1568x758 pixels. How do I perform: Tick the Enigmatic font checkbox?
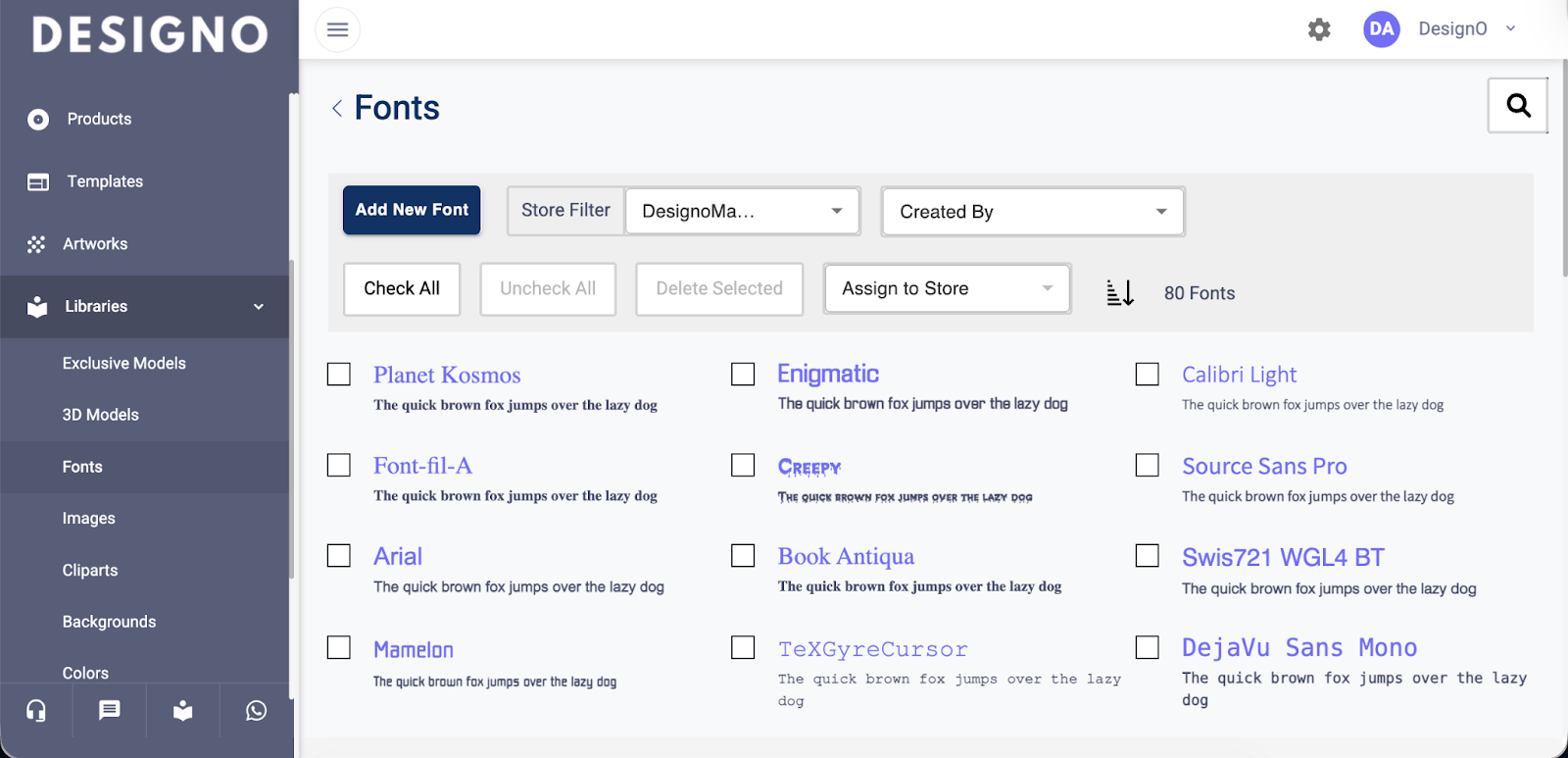[743, 375]
